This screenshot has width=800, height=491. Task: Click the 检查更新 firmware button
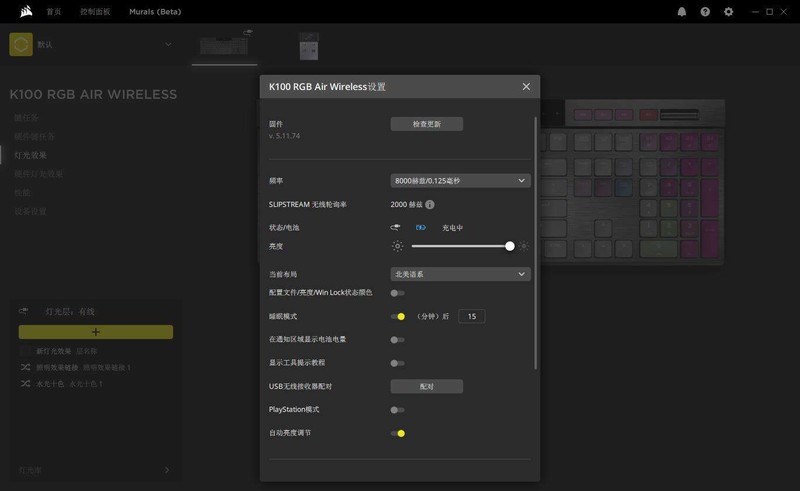pyautogui.click(x=427, y=124)
